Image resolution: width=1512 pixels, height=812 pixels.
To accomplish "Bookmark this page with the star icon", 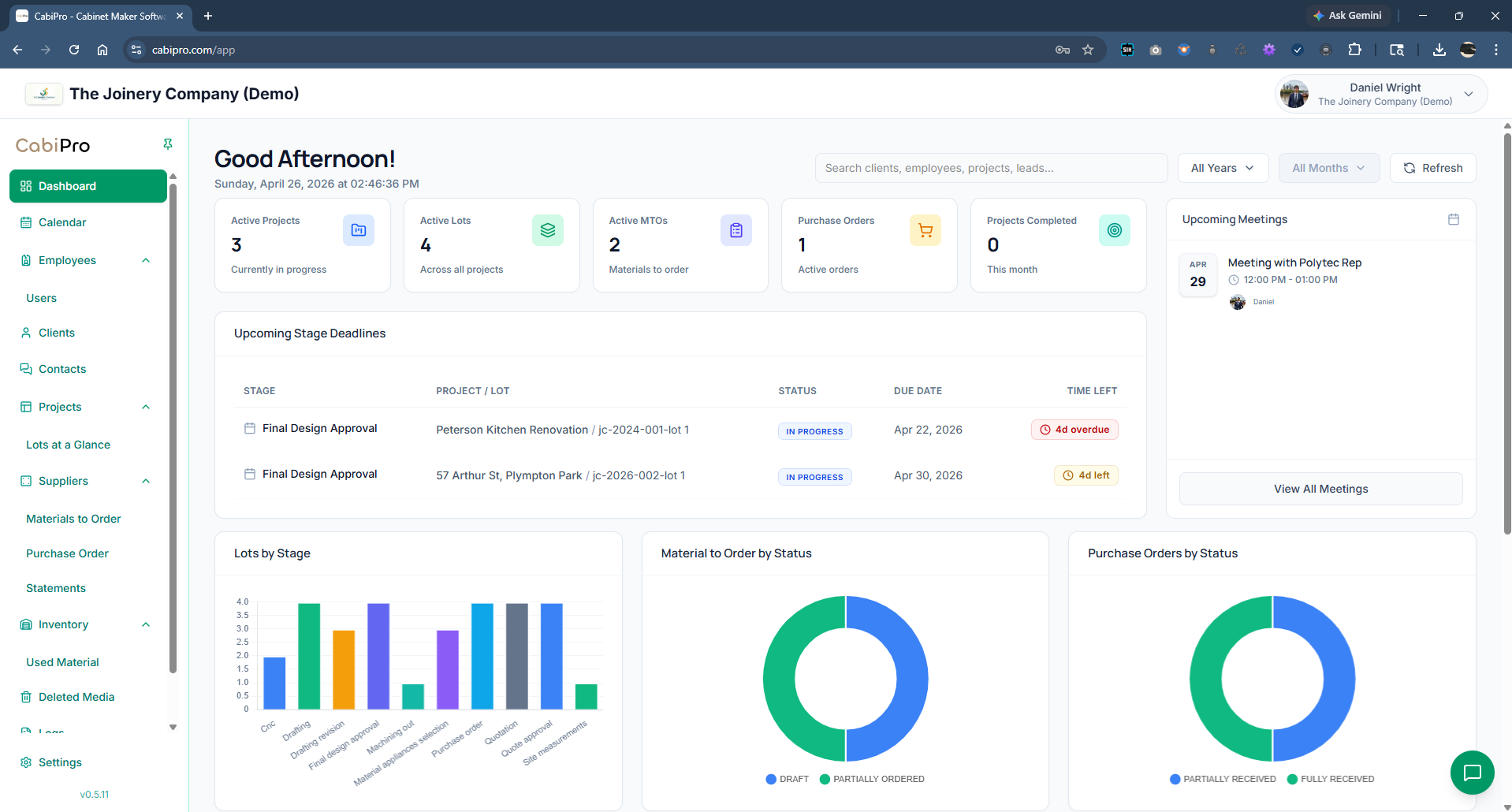I will click(1088, 50).
